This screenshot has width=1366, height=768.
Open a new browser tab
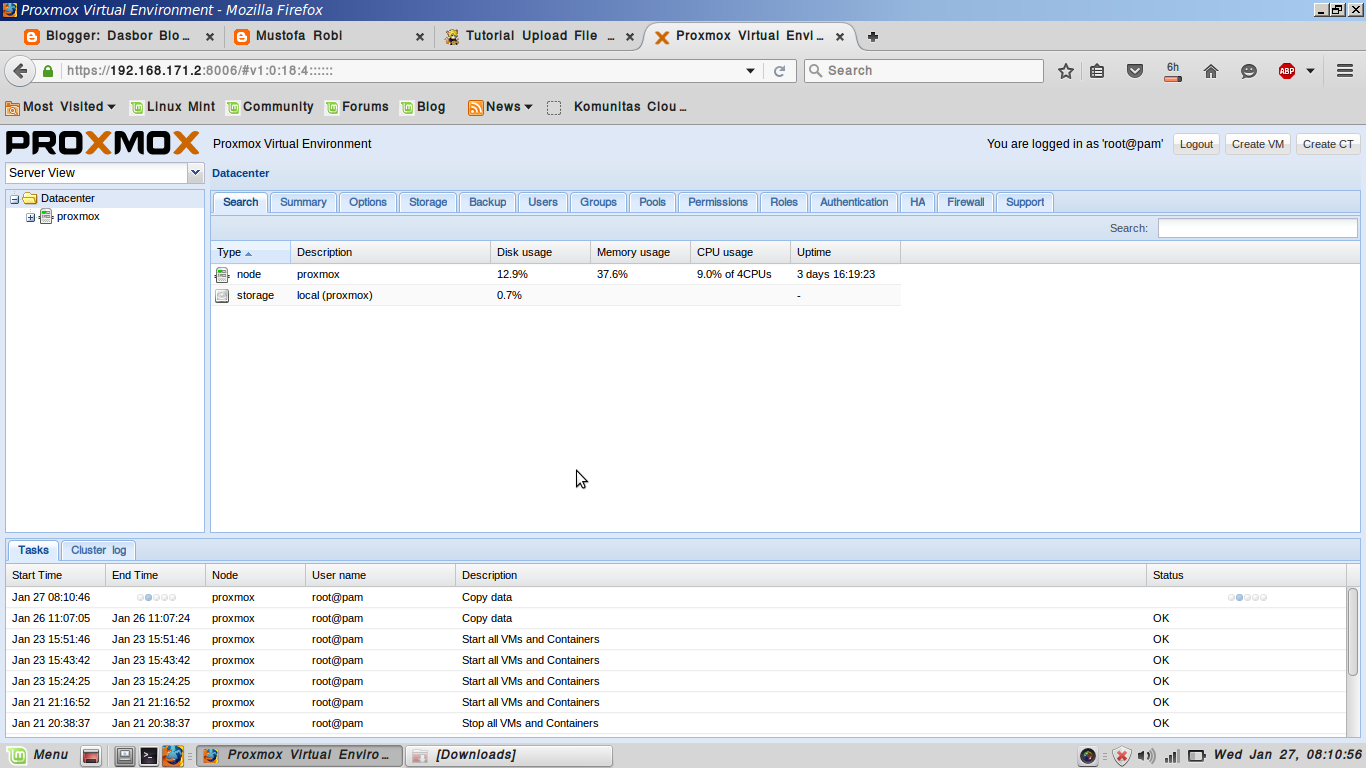point(873,37)
